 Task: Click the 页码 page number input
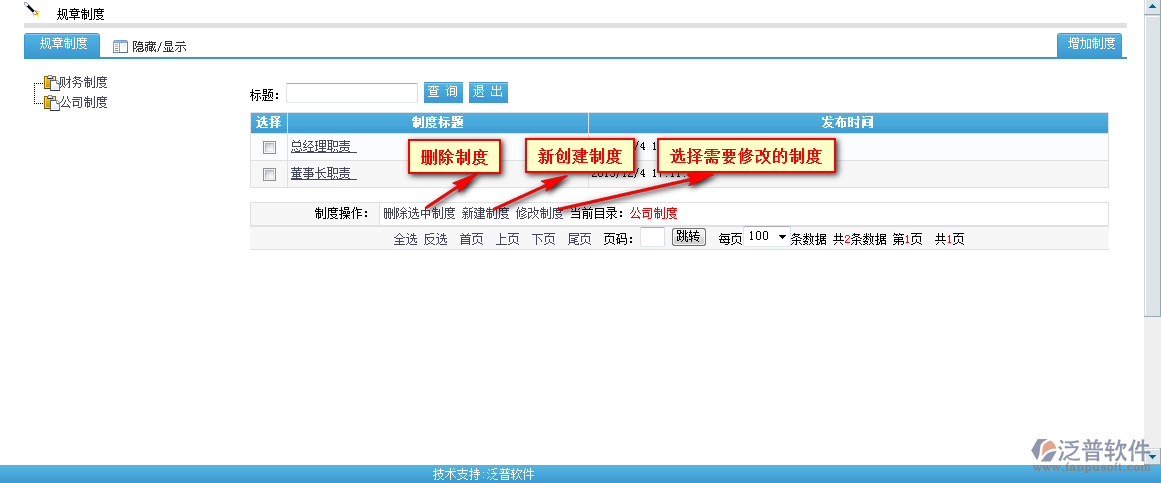[652, 237]
